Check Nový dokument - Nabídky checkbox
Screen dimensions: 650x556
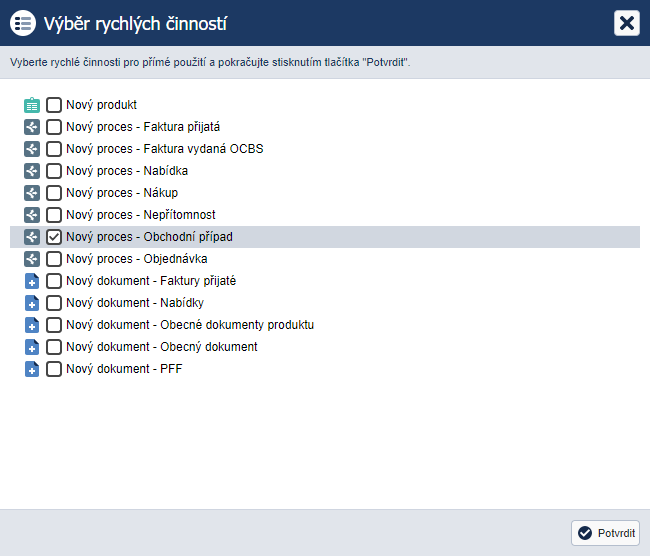pos(54,303)
